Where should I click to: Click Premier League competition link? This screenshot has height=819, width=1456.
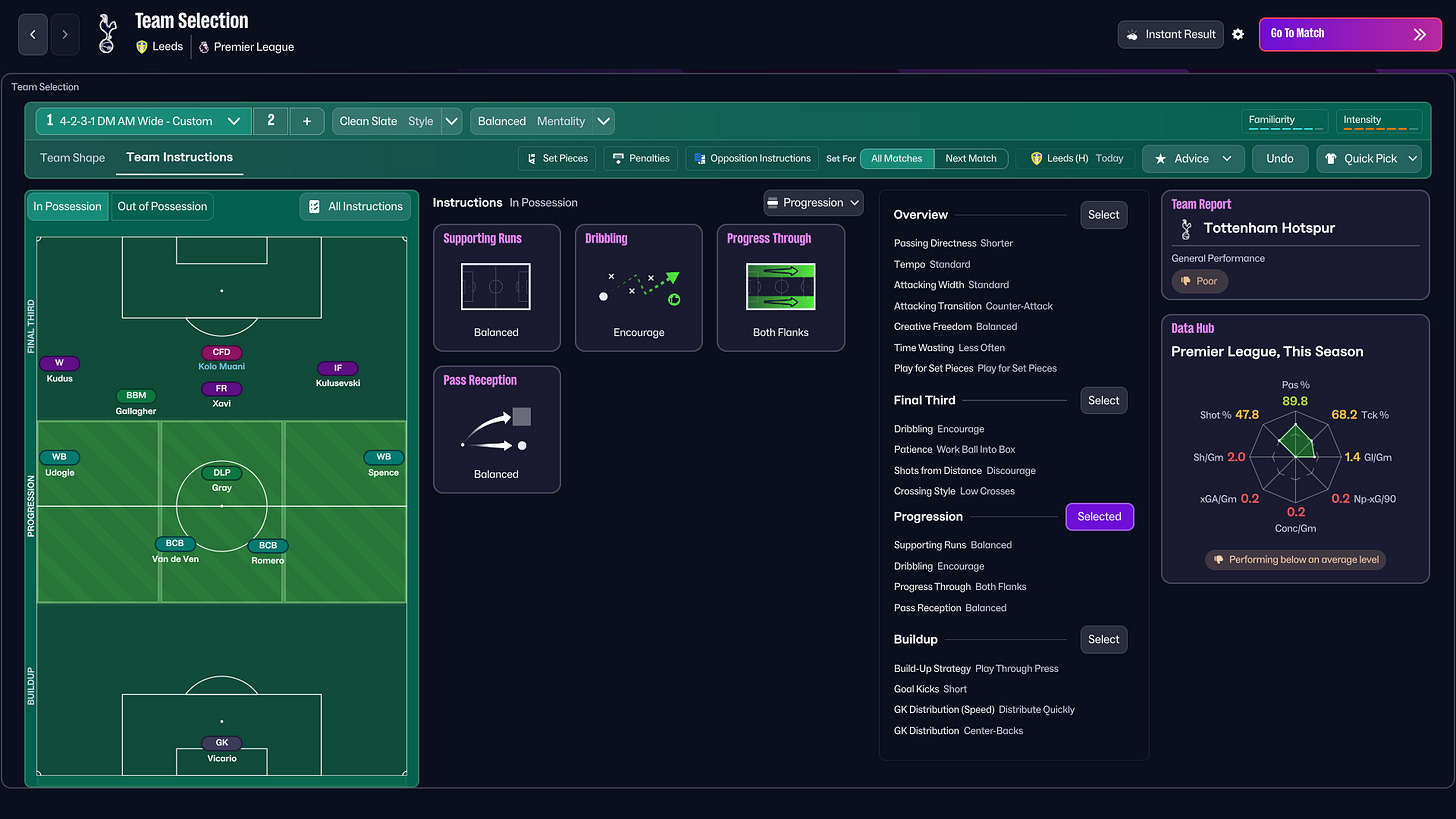click(x=246, y=47)
